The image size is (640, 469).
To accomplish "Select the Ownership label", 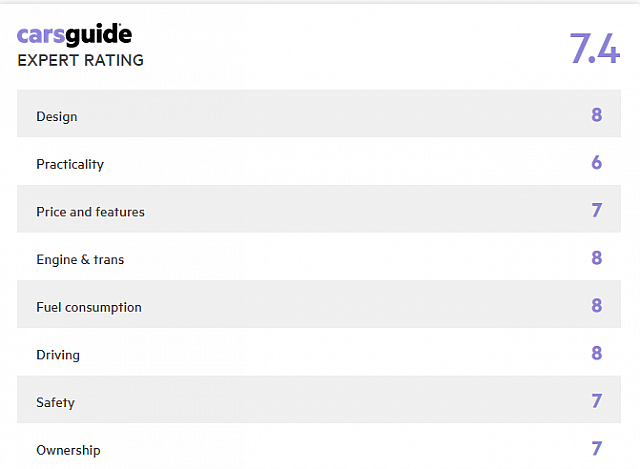I will [x=68, y=450].
